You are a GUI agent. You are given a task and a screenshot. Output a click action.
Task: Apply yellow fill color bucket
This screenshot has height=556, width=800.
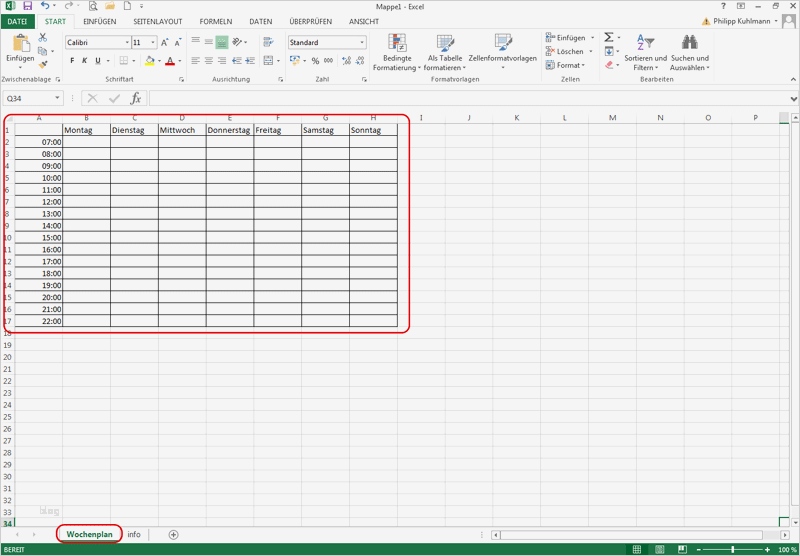pos(149,61)
